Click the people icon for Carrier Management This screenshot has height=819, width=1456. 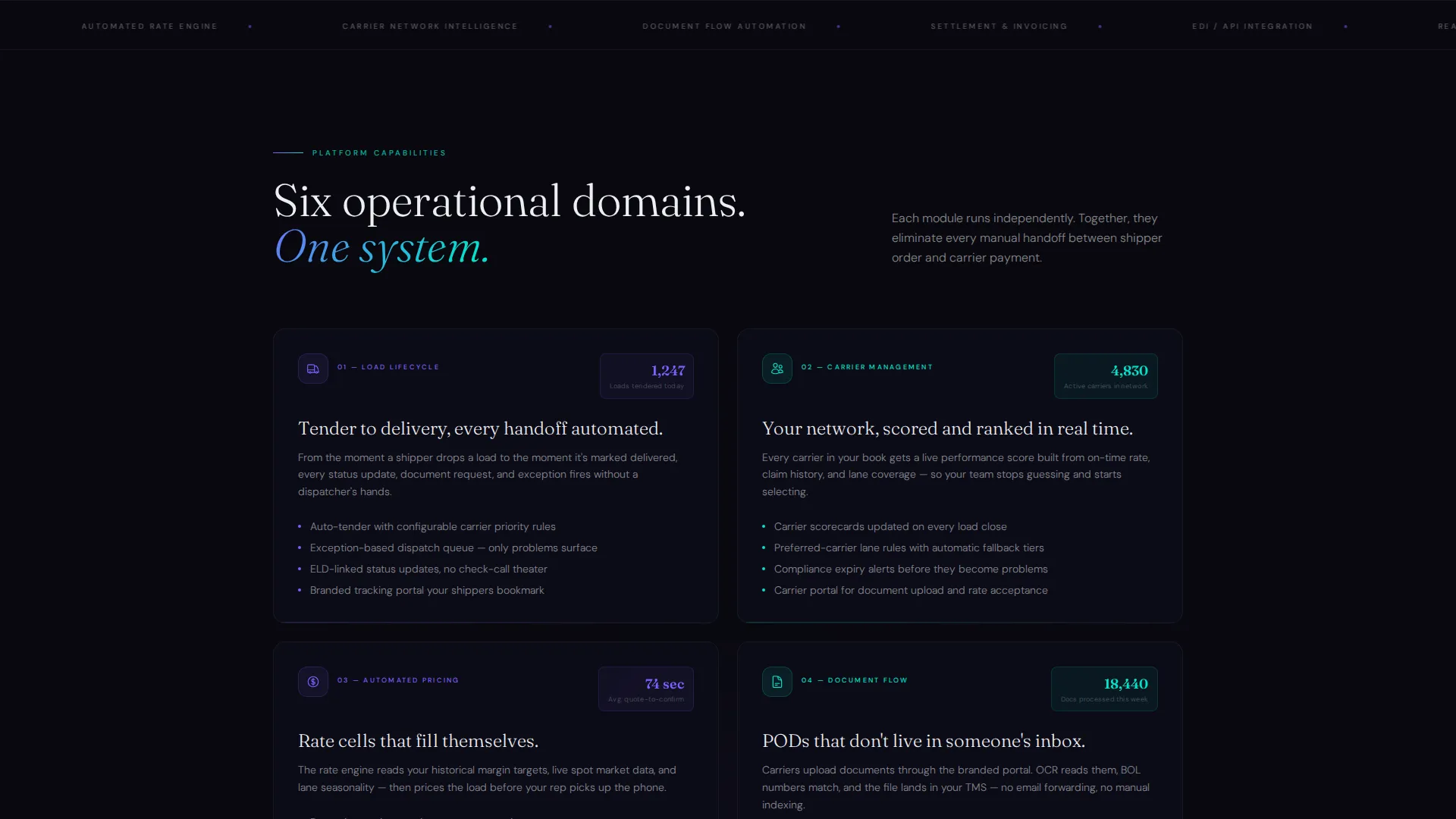coord(777,369)
